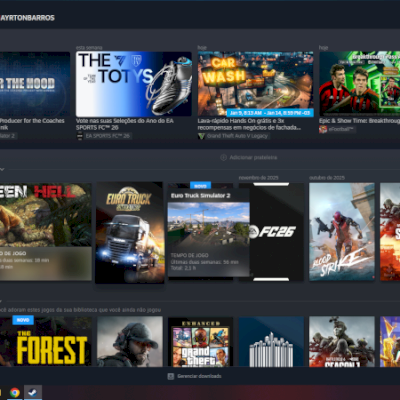Open 'Producer for the Coaches' headline
Viewport: 400px width, 400px height.
(x=32, y=124)
